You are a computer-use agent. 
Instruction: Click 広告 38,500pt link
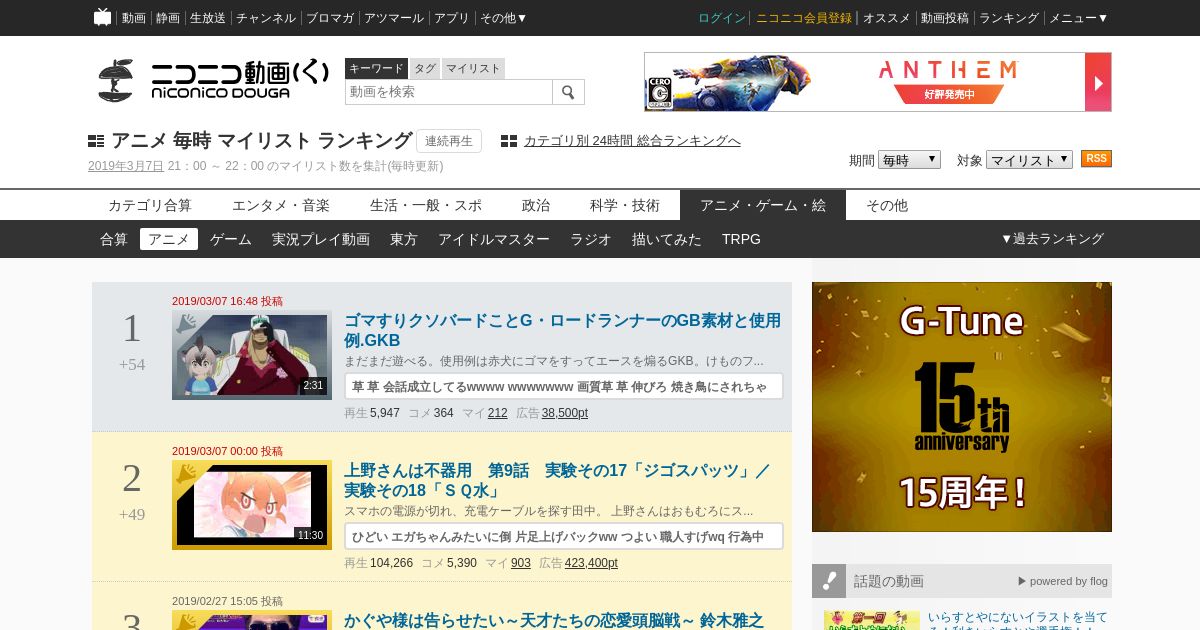click(x=565, y=413)
